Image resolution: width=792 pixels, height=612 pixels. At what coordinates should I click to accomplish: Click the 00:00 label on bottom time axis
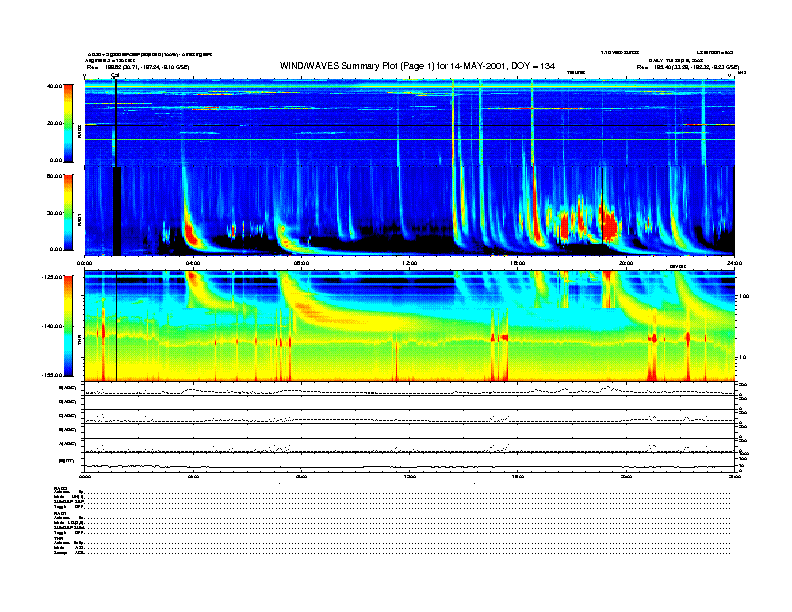click(x=86, y=477)
